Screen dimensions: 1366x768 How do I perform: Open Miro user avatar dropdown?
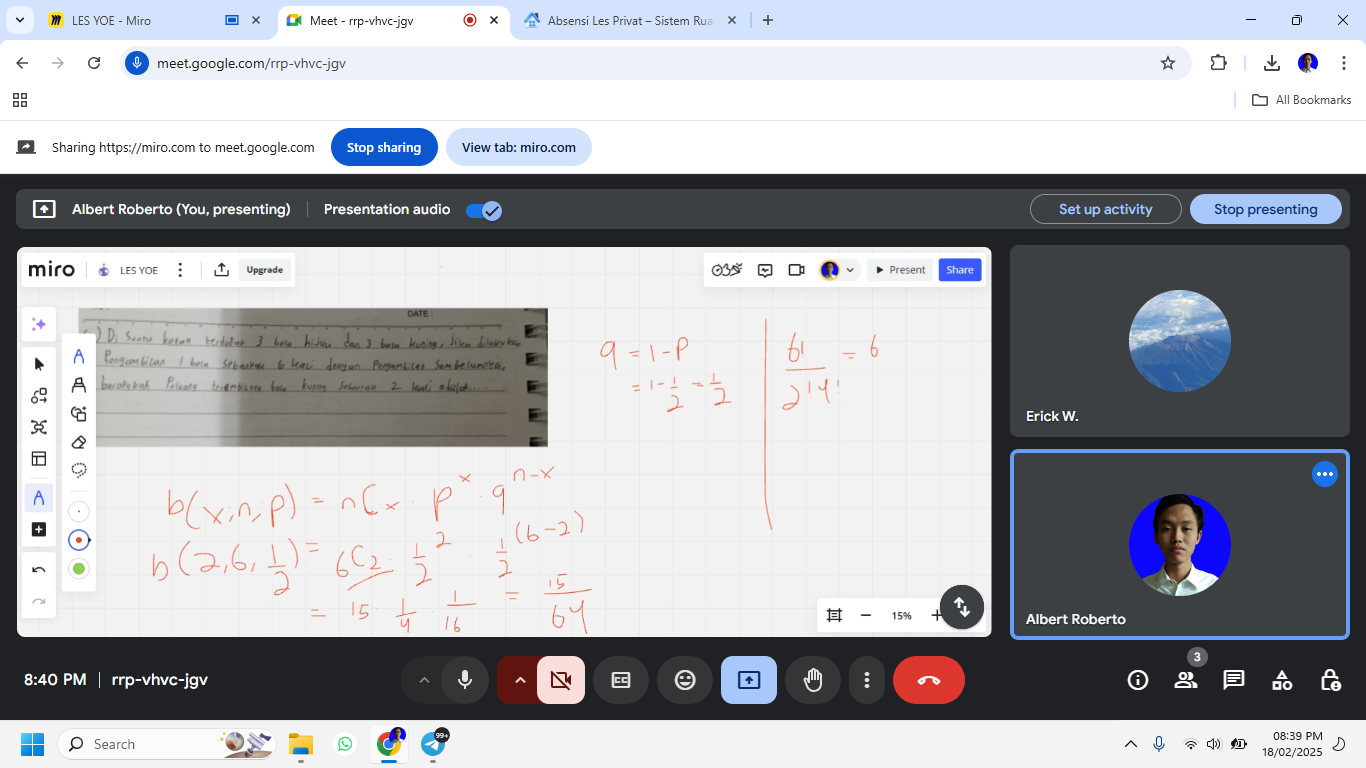840,270
